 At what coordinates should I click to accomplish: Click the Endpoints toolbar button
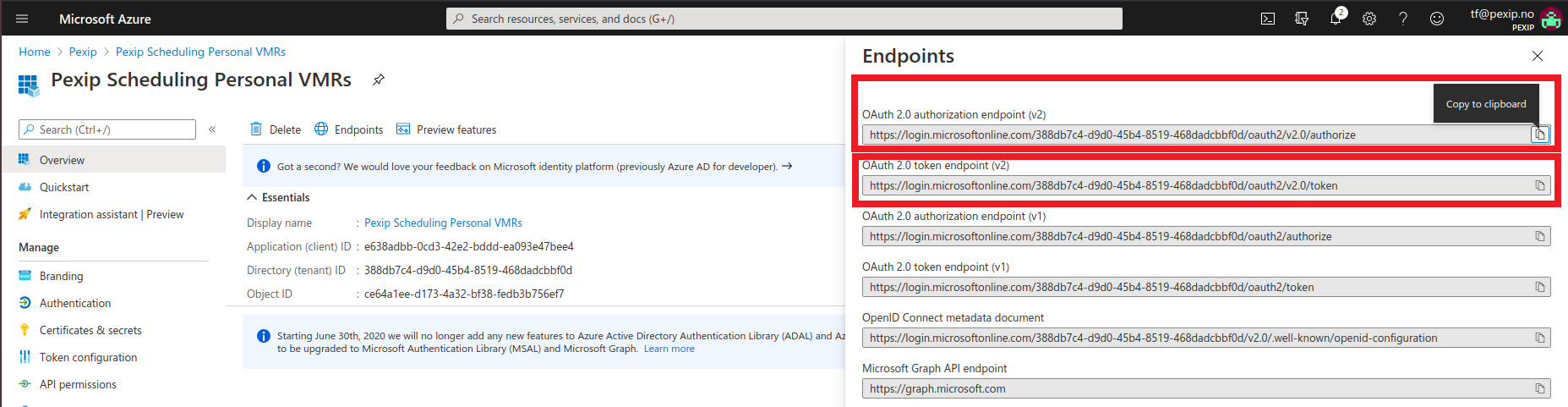tap(349, 129)
